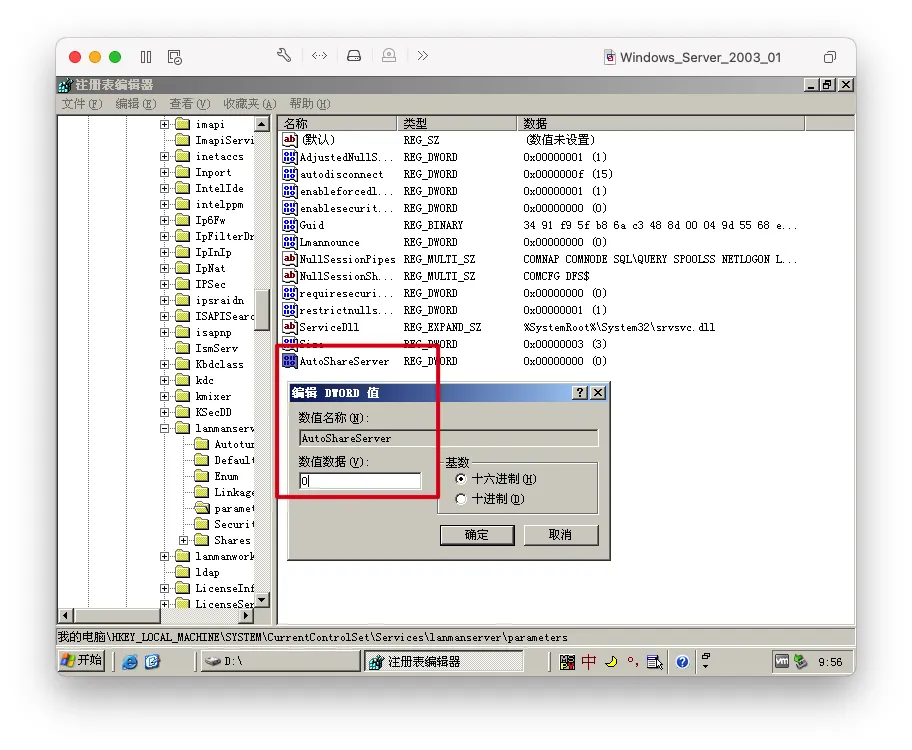Click the Internet Explorer quick launch icon

pyautogui.click(x=129, y=662)
